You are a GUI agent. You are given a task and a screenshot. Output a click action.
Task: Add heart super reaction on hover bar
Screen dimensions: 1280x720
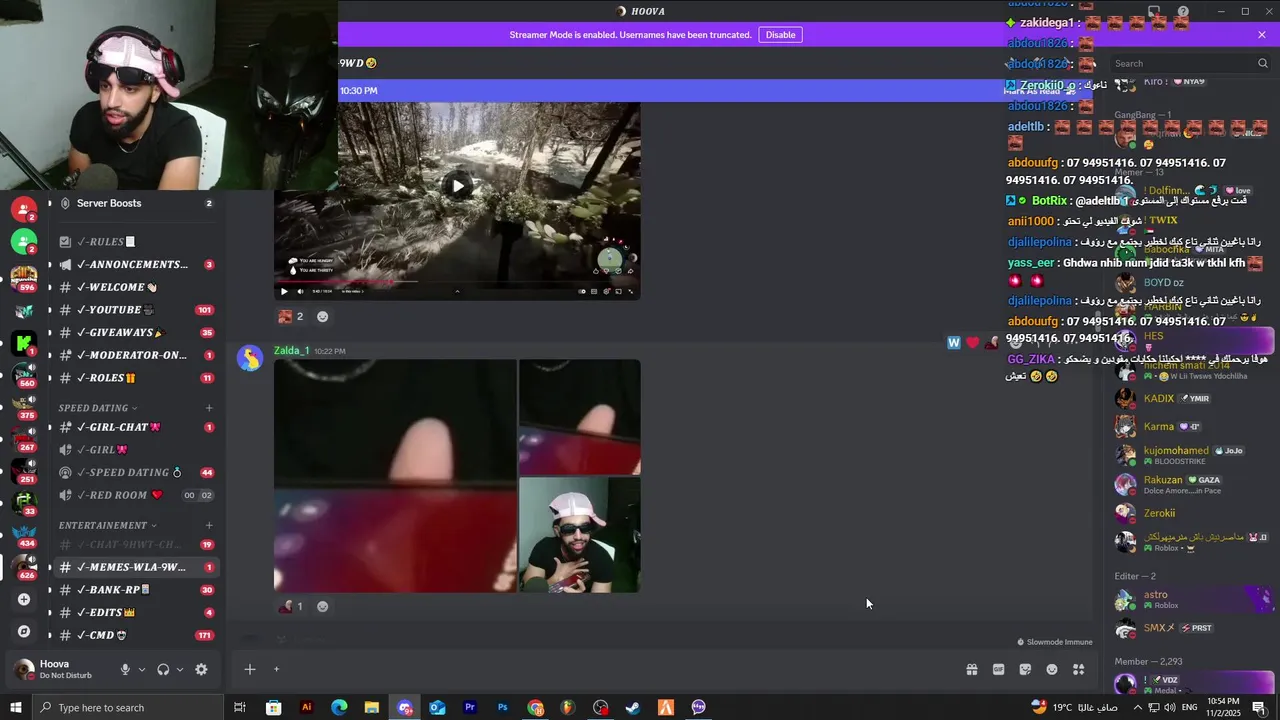click(972, 343)
